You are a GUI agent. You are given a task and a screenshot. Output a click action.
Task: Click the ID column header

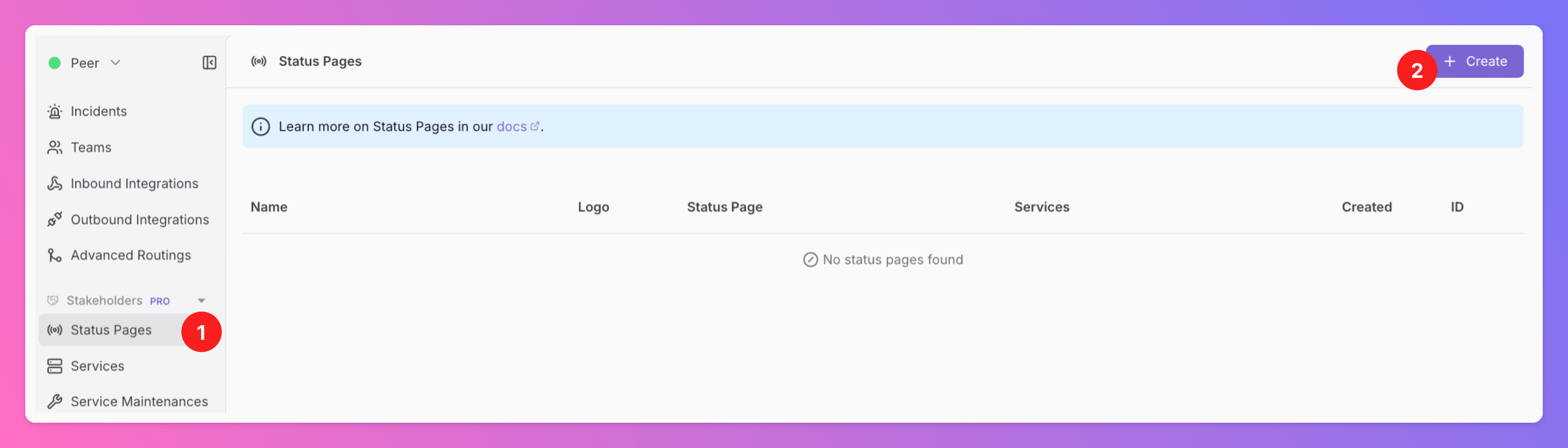click(1456, 207)
